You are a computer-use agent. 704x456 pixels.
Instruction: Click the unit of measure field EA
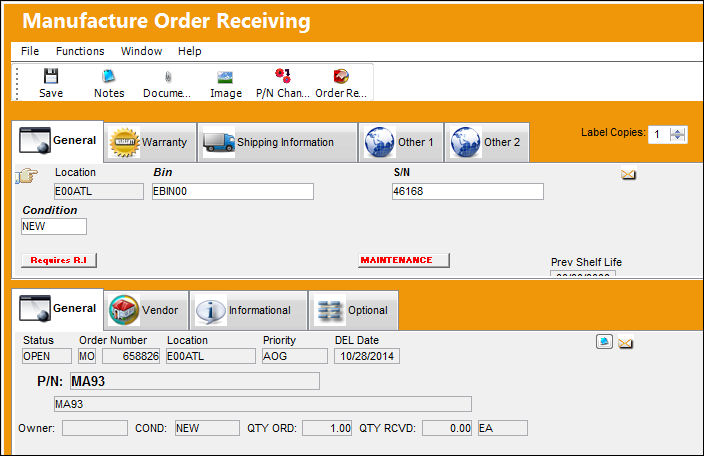coord(503,428)
